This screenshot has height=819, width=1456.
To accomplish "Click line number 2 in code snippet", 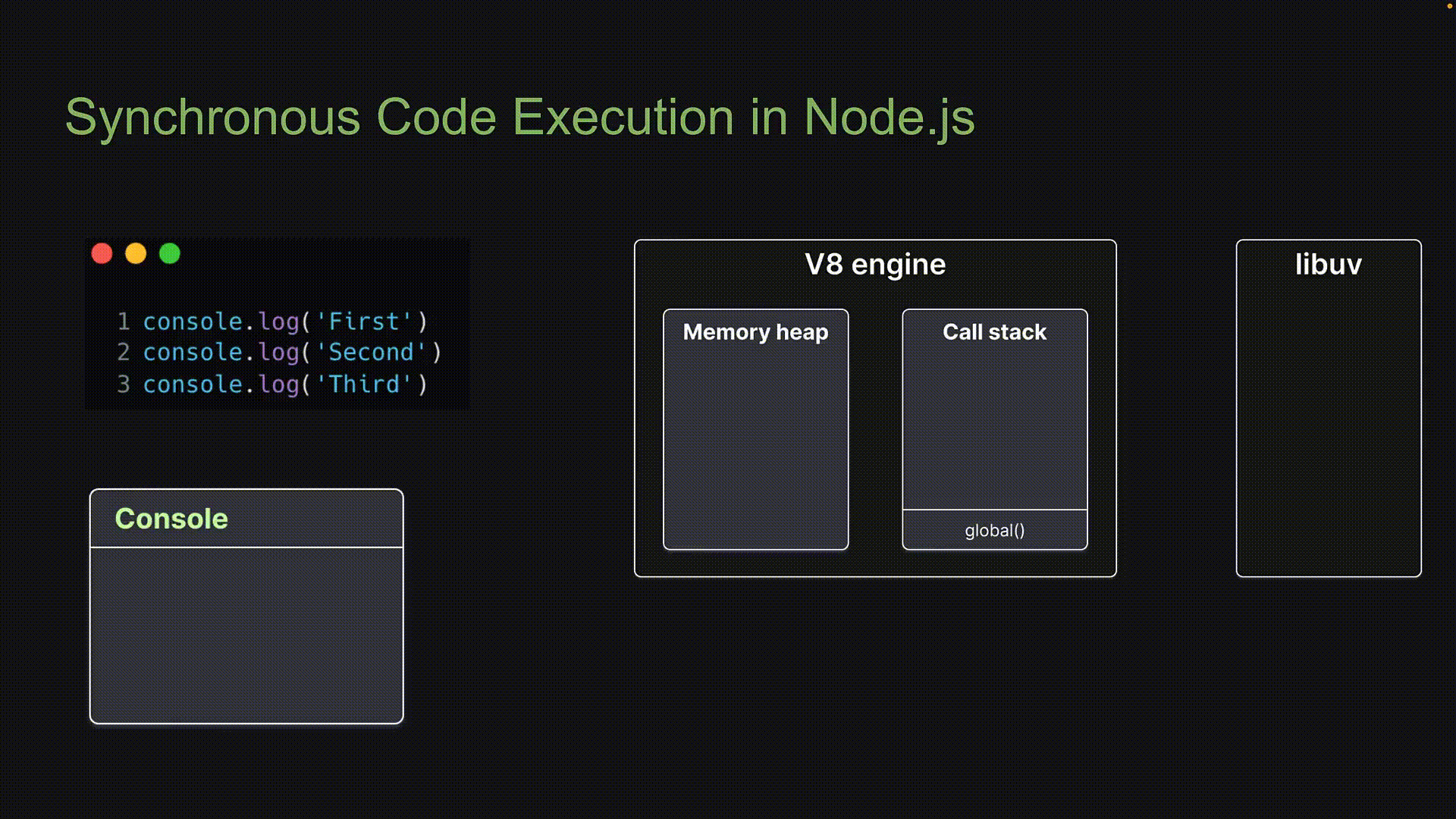I will point(124,353).
